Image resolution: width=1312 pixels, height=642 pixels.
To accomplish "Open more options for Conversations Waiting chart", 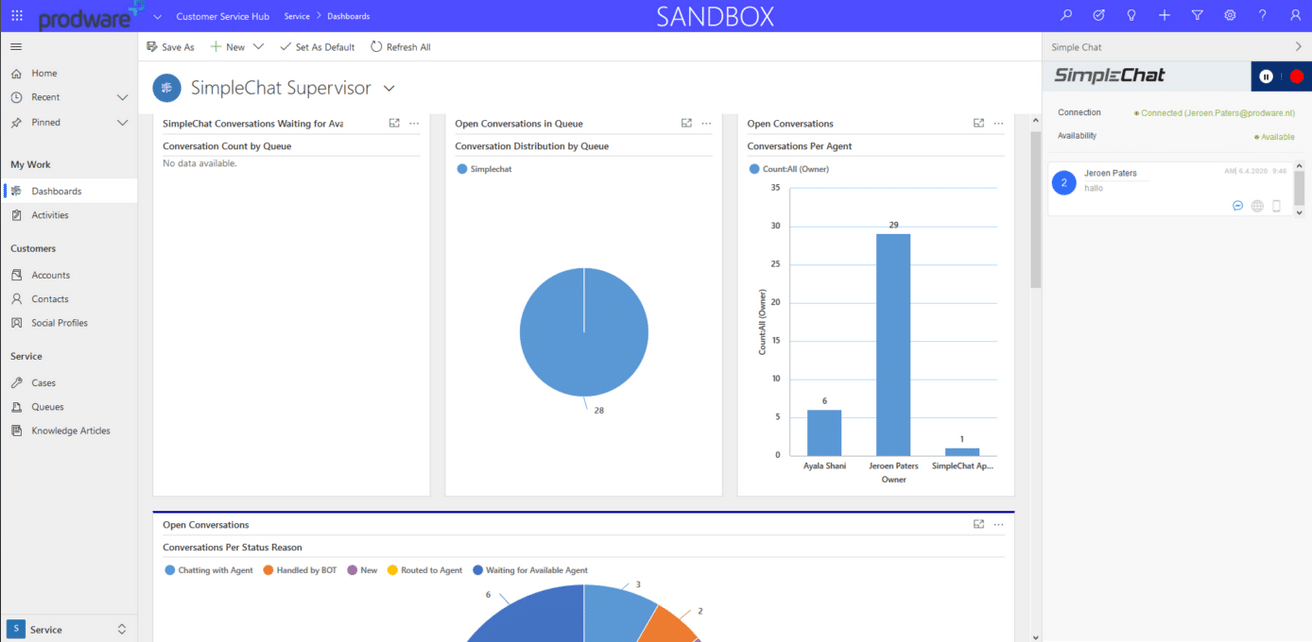I will click(x=414, y=123).
